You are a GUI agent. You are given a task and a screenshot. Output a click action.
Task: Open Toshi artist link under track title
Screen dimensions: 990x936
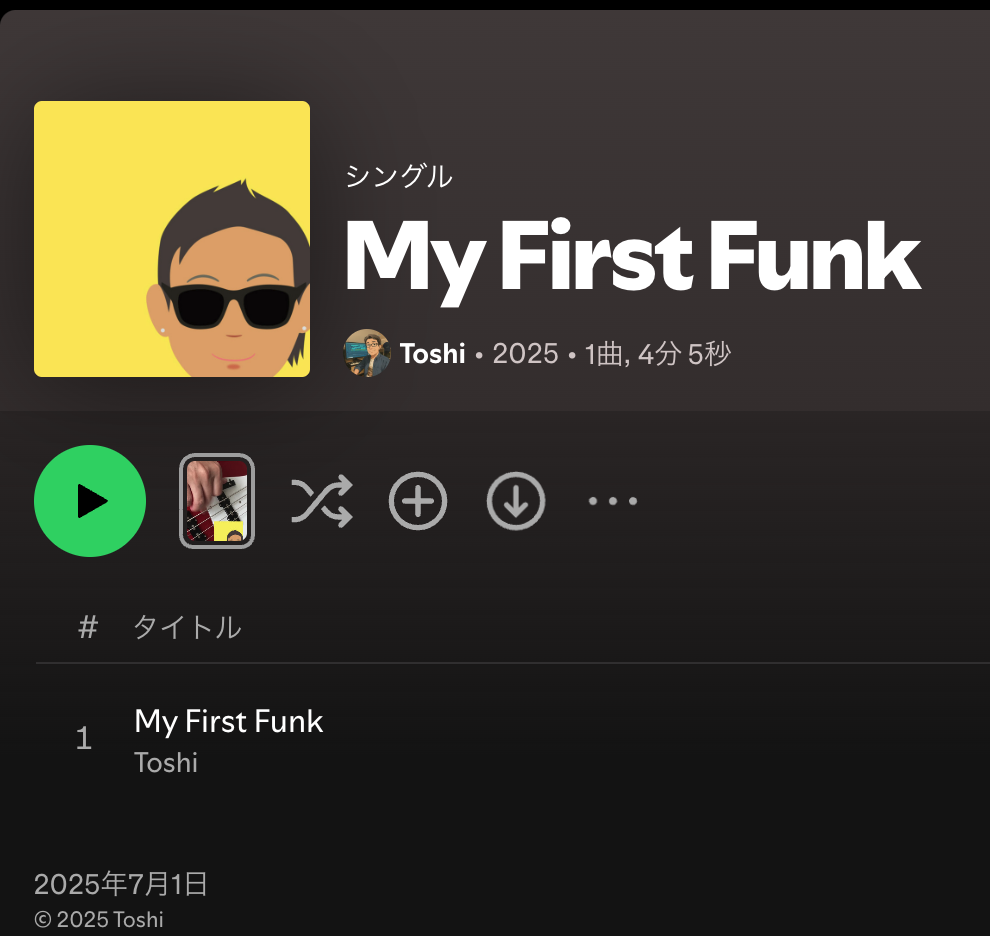pyautogui.click(x=166, y=762)
